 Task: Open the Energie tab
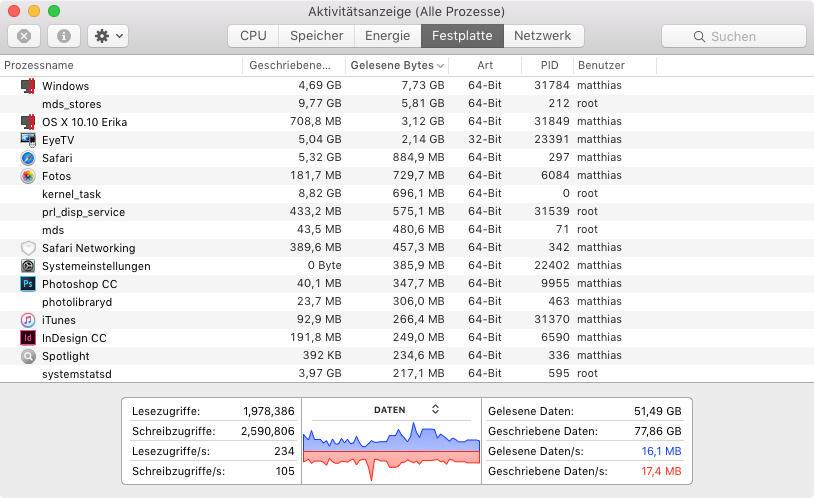387,36
